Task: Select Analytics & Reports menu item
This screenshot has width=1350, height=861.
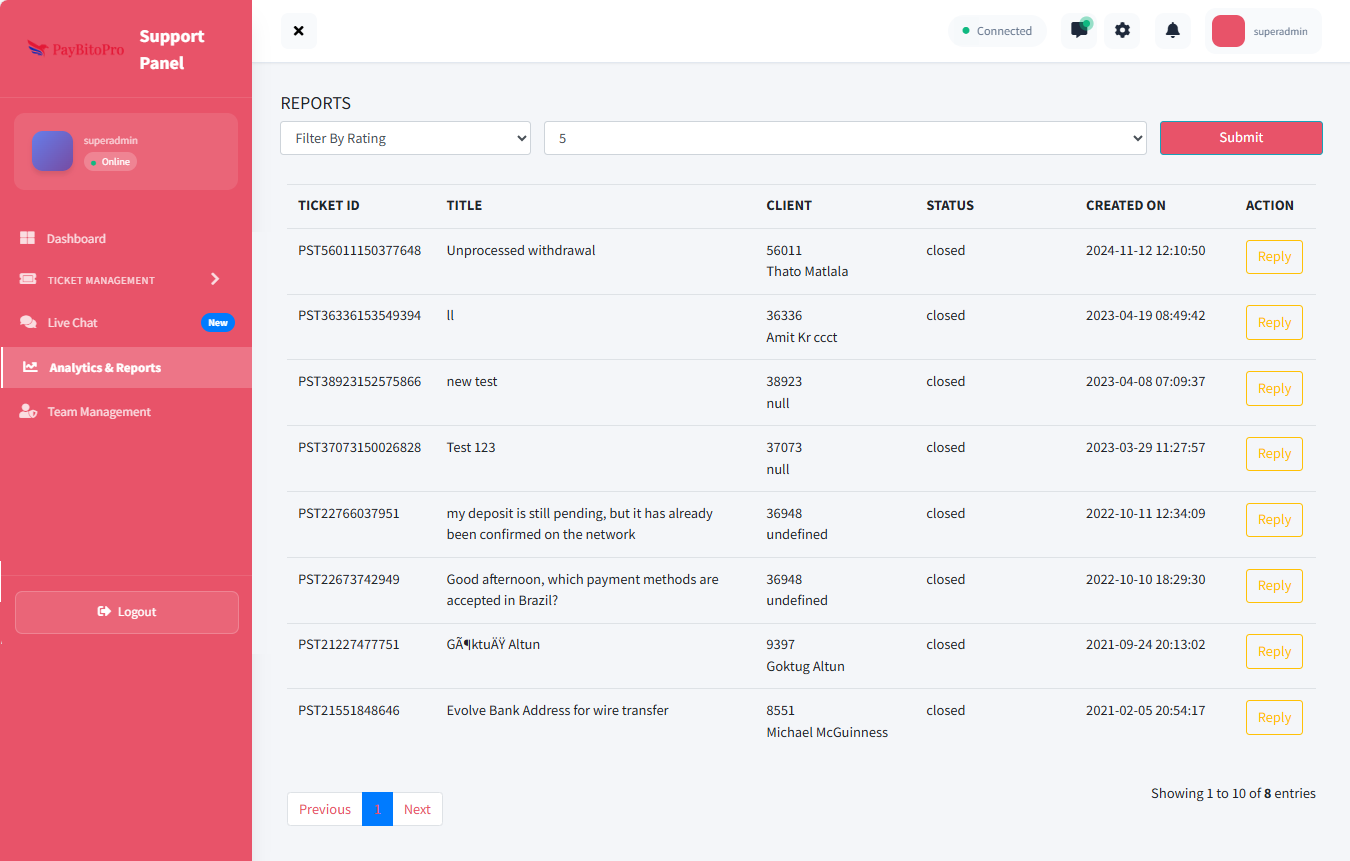Action: 105,368
